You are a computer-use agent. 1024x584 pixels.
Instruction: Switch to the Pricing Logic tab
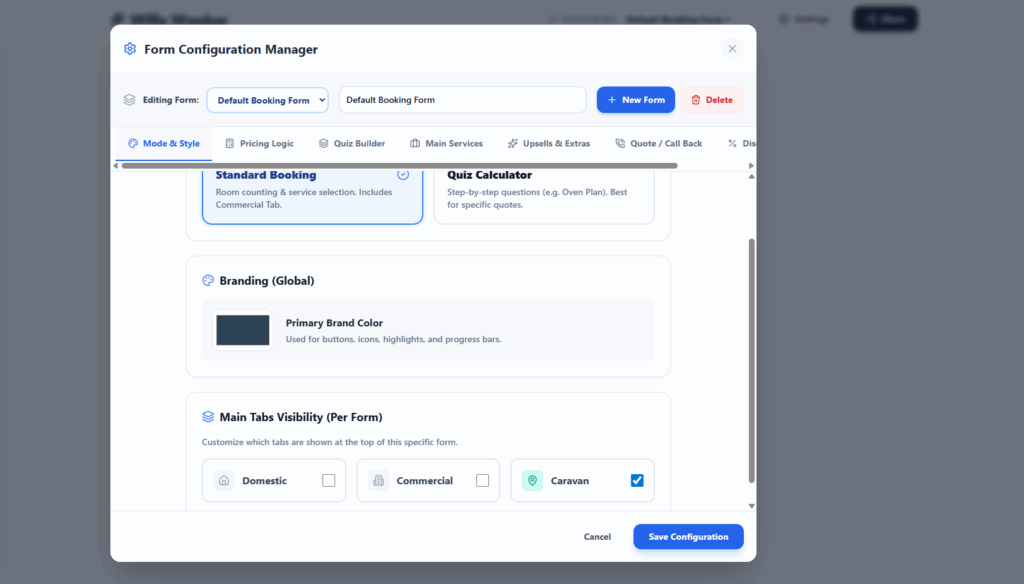pyautogui.click(x=260, y=144)
